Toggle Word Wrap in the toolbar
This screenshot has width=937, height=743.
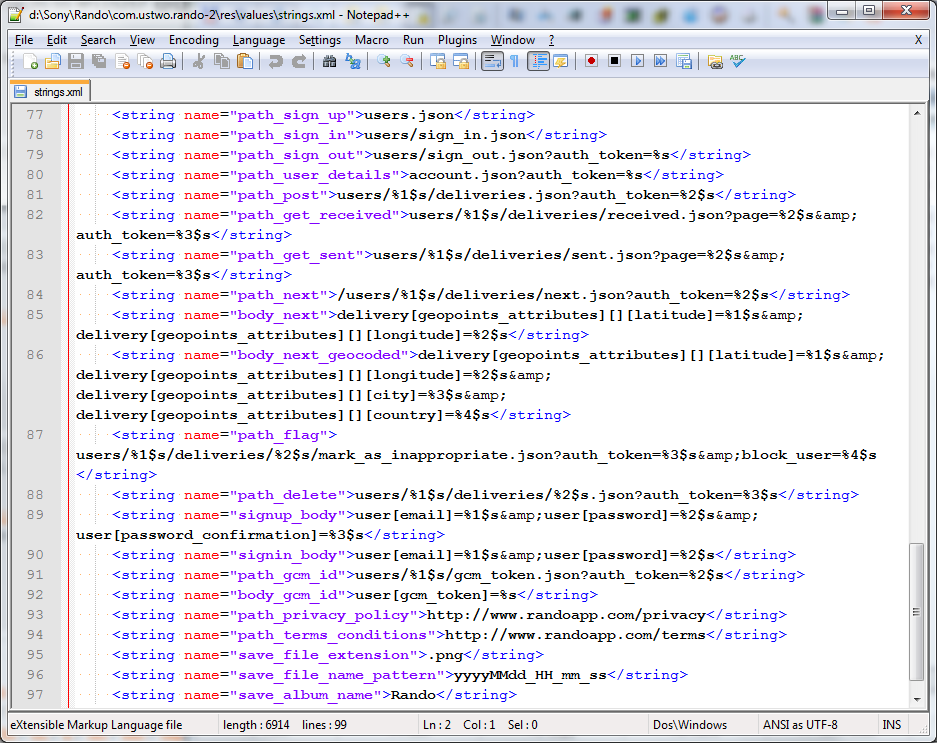click(492, 61)
